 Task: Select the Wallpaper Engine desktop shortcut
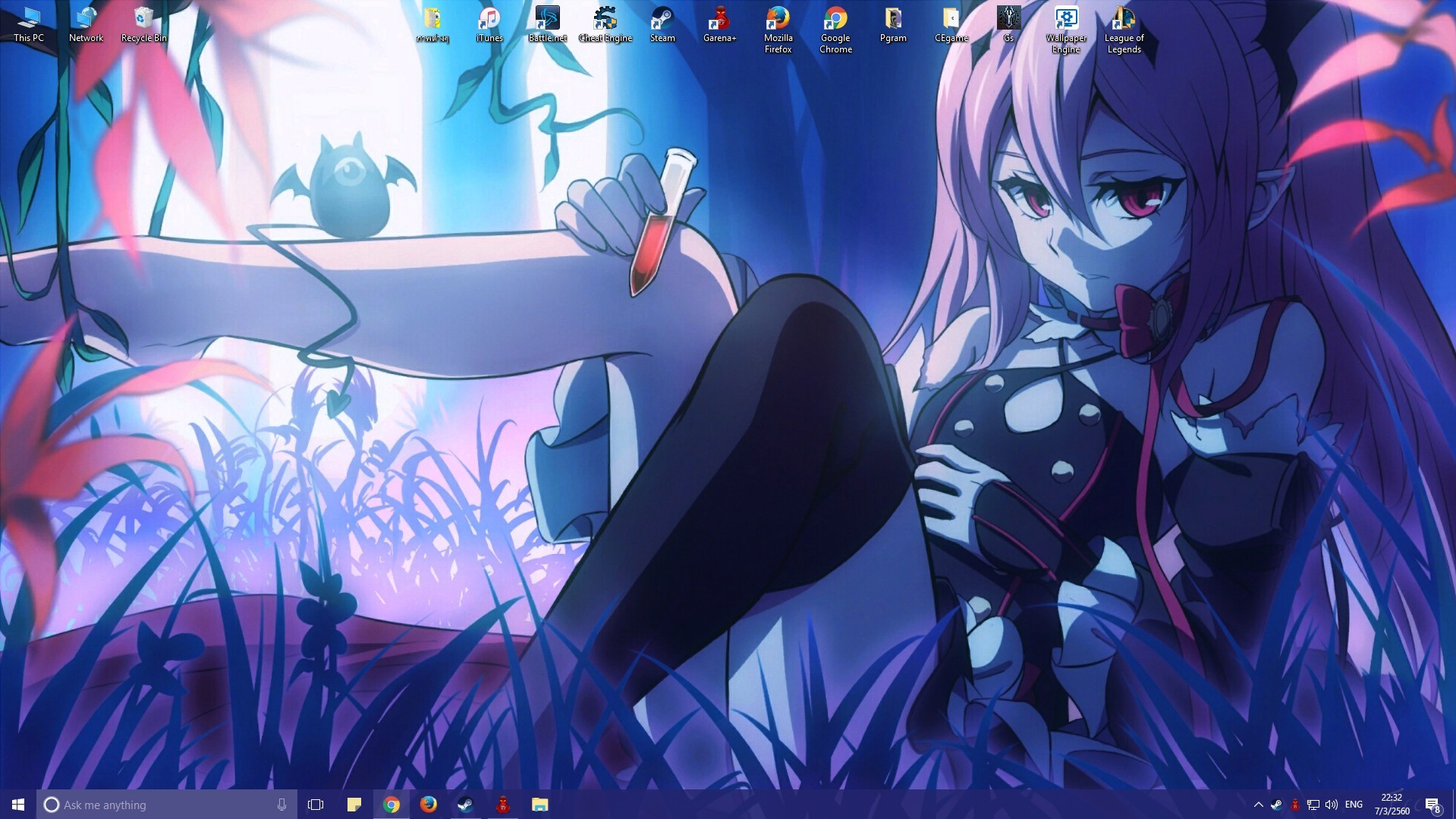tap(1066, 30)
